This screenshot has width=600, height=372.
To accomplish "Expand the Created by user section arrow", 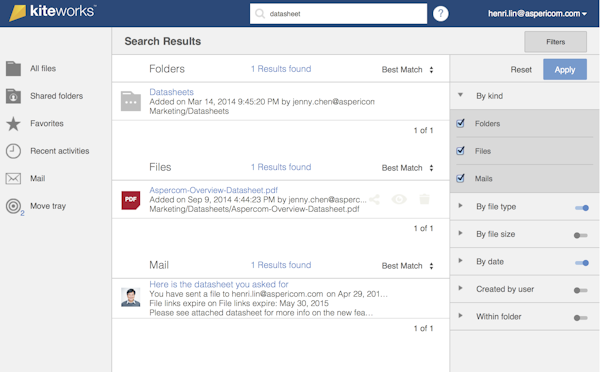I will pyautogui.click(x=460, y=288).
